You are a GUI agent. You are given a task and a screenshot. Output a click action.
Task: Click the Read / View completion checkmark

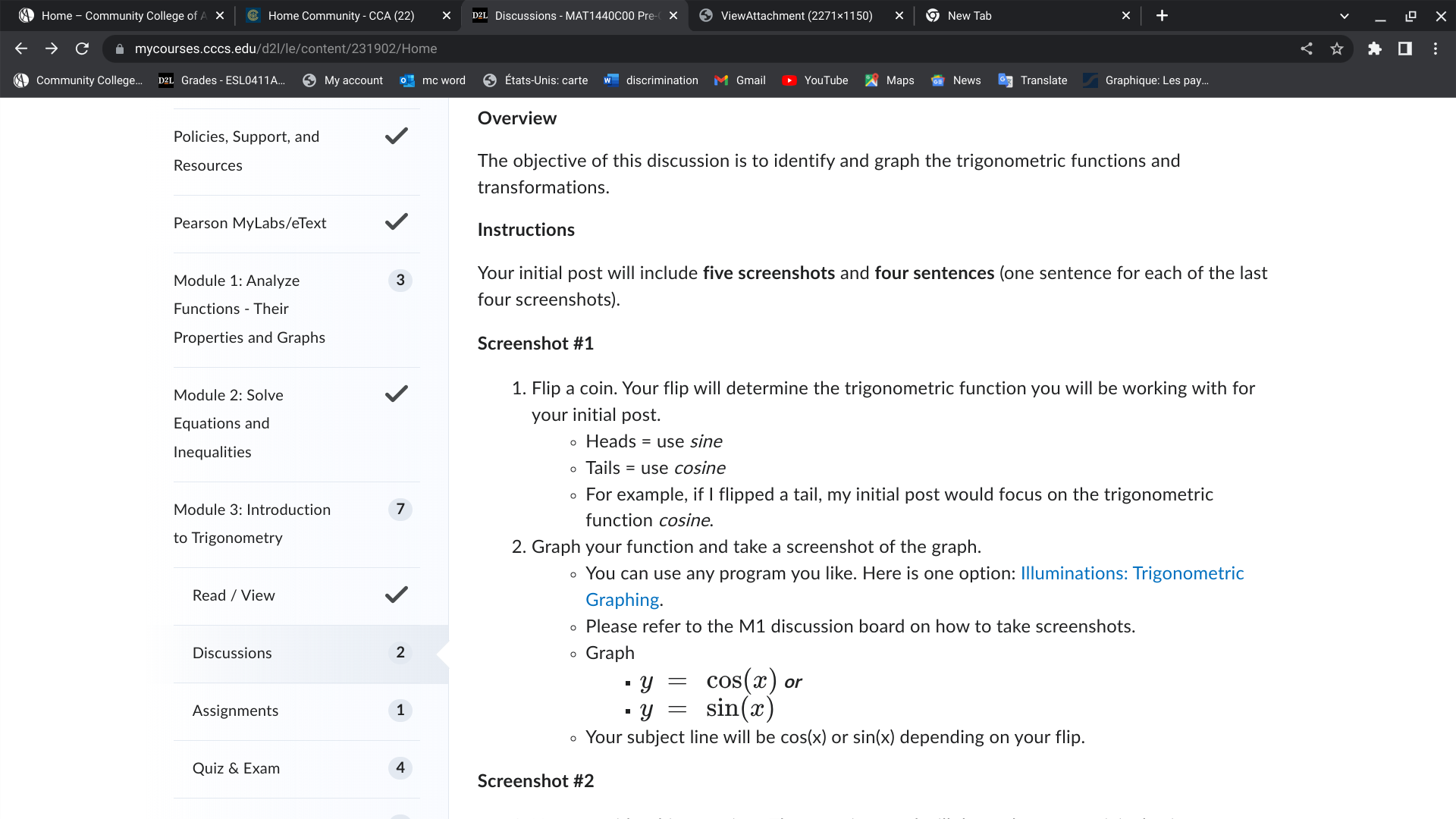tap(396, 595)
